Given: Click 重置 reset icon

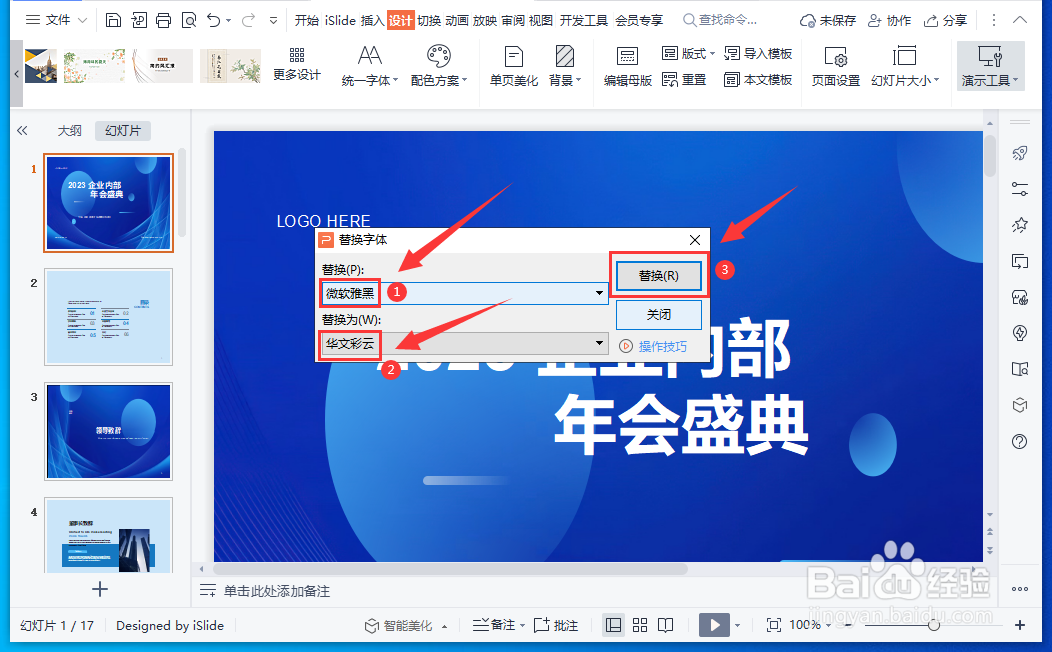Looking at the screenshot, I should 684,80.
